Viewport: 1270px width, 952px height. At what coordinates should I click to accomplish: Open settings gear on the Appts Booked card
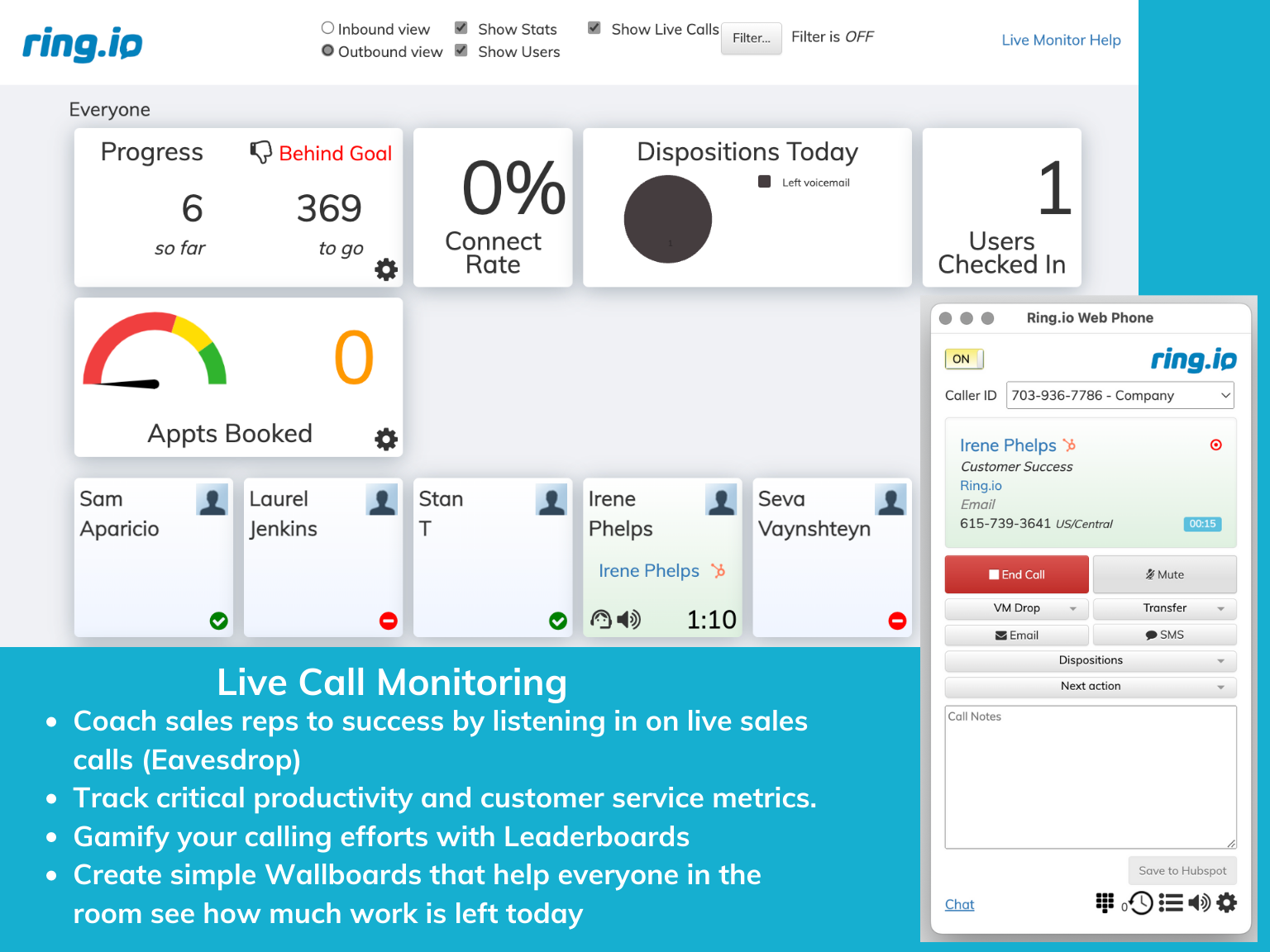(x=385, y=439)
